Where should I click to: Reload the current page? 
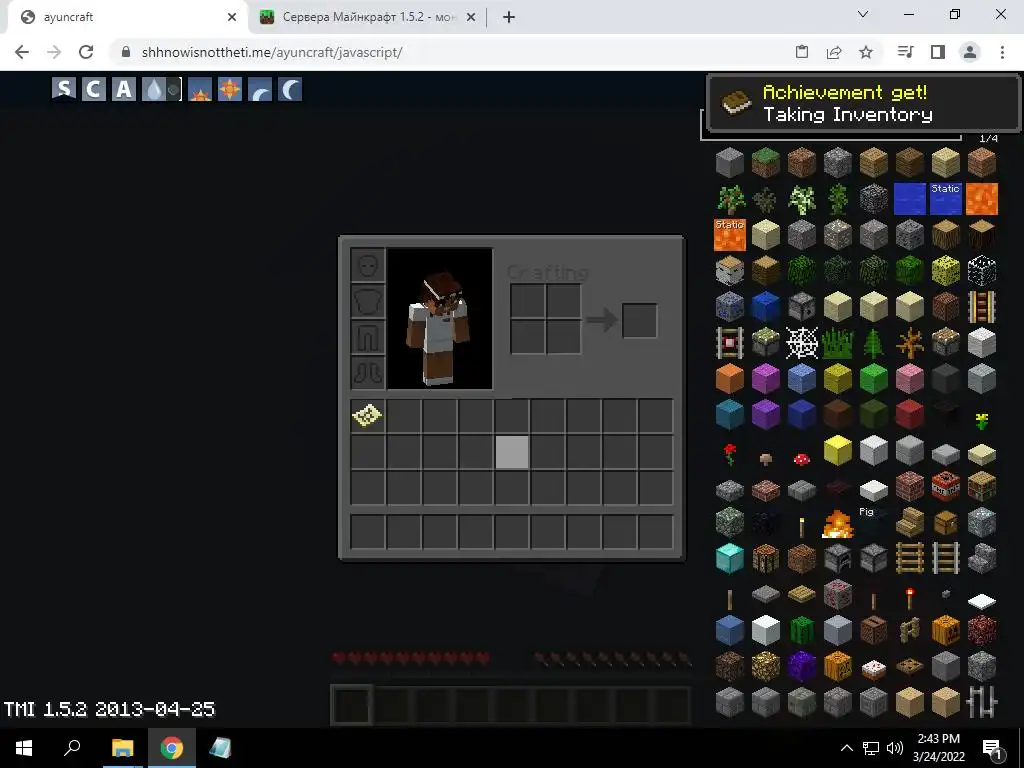coord(86,52)
